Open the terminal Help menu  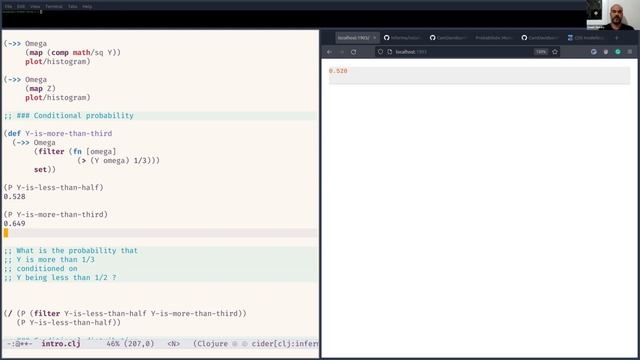[x=87, y=7]
